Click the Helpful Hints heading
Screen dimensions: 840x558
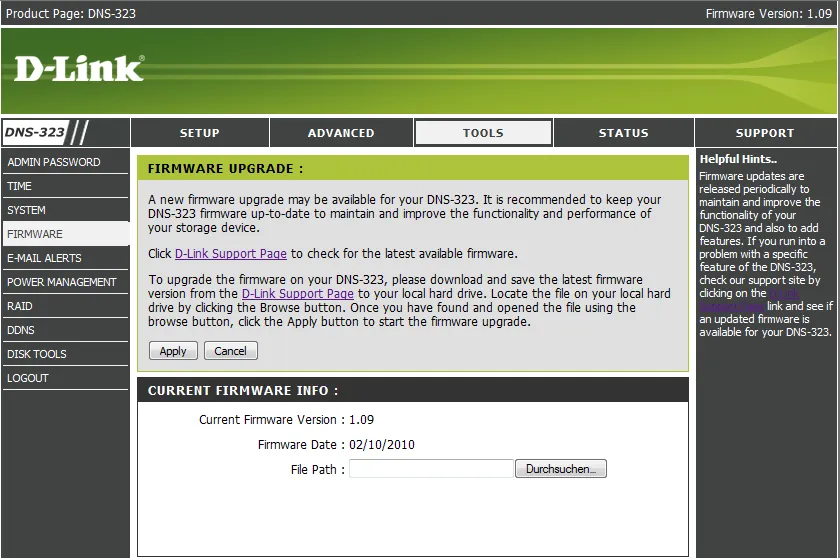(738, 159)
